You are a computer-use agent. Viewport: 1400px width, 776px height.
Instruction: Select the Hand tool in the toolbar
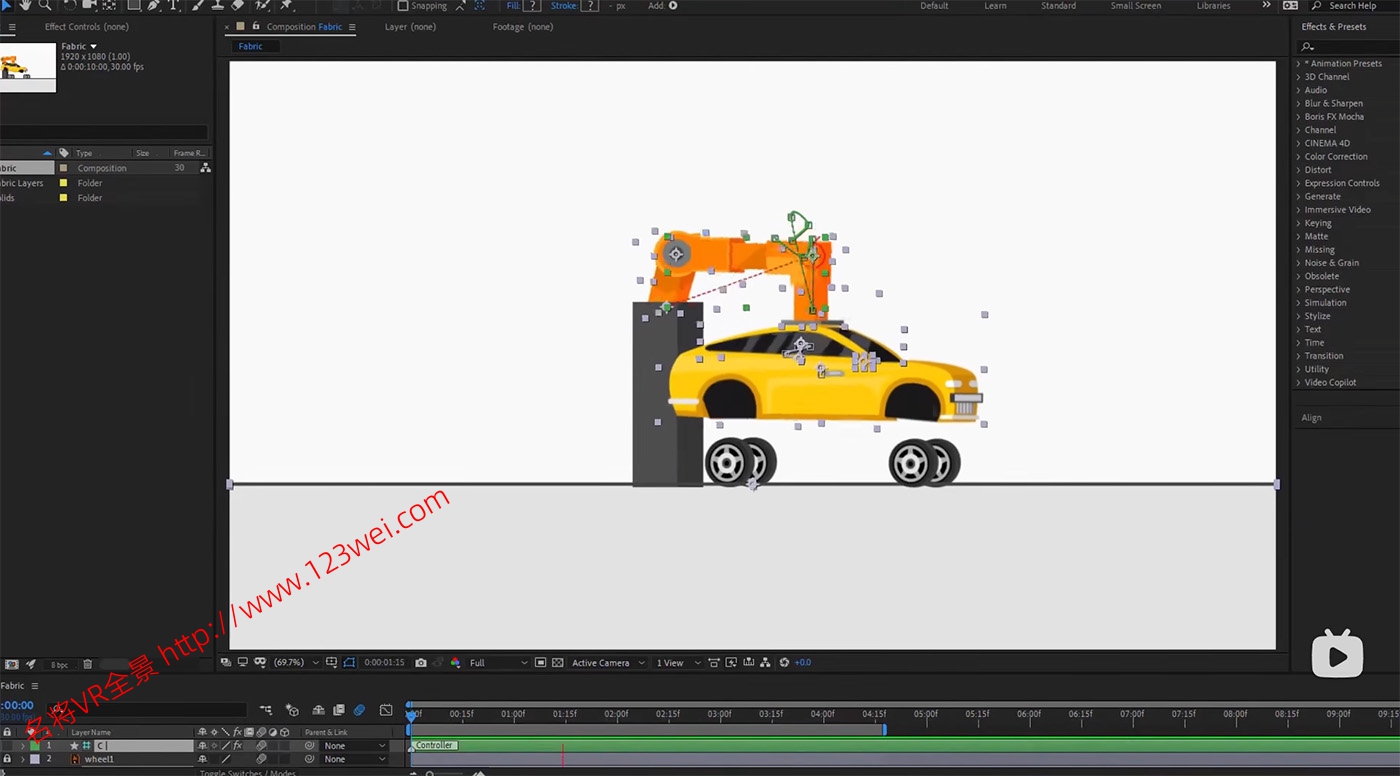coord(25,6)
